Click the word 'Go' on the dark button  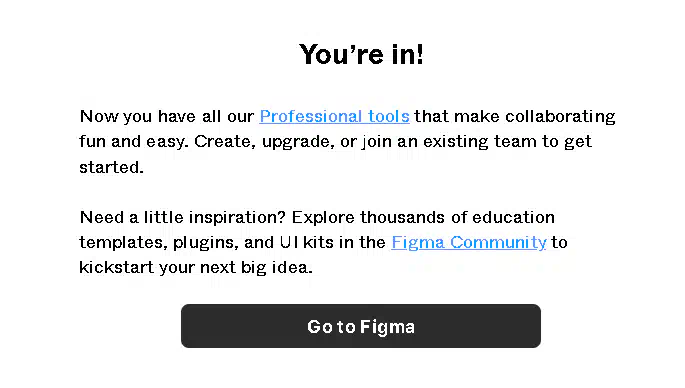320,327
